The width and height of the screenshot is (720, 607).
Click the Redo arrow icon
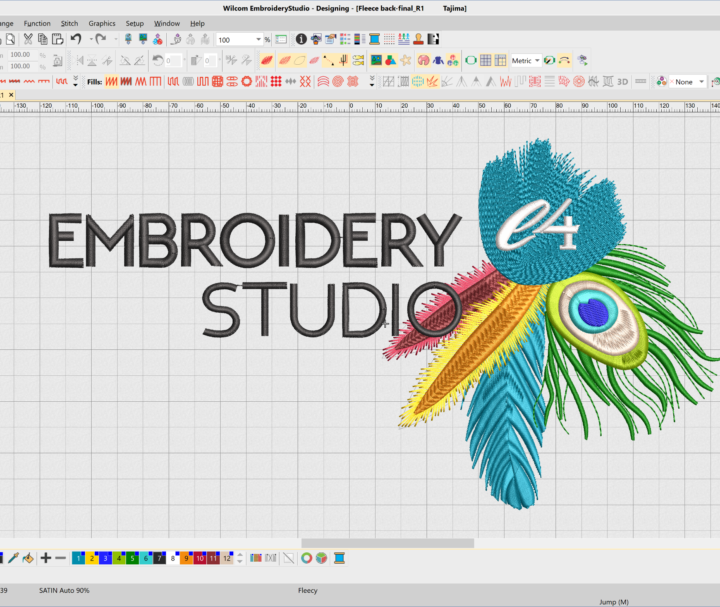(x=100, y=39)
